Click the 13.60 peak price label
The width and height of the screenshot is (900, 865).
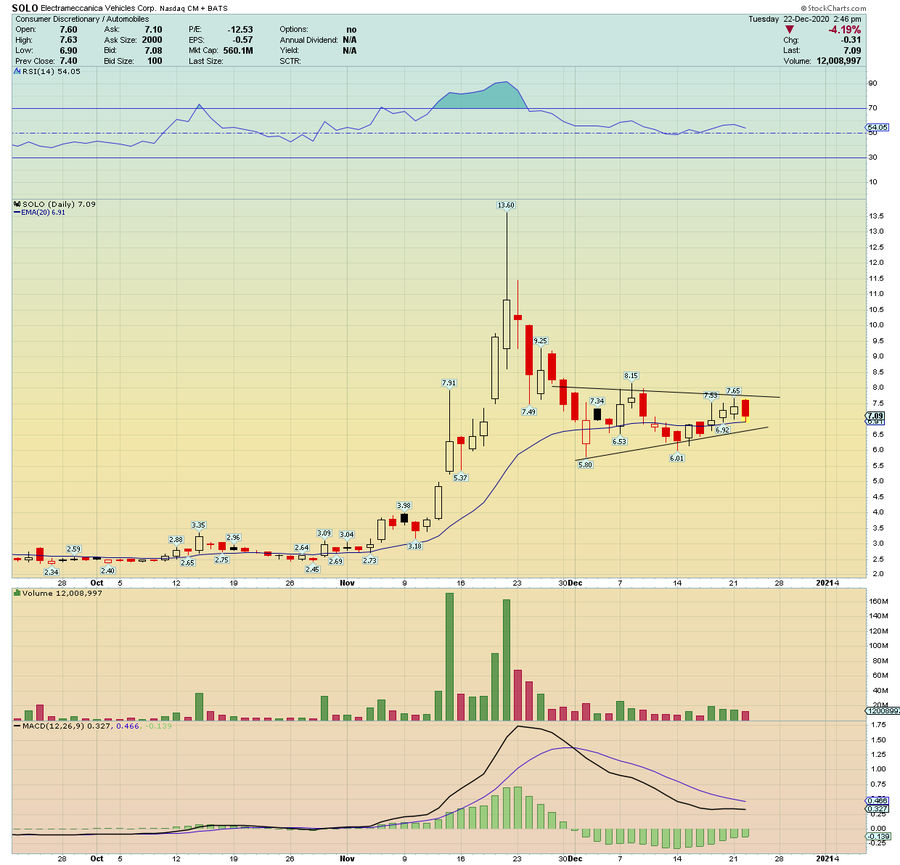[506, 205]
